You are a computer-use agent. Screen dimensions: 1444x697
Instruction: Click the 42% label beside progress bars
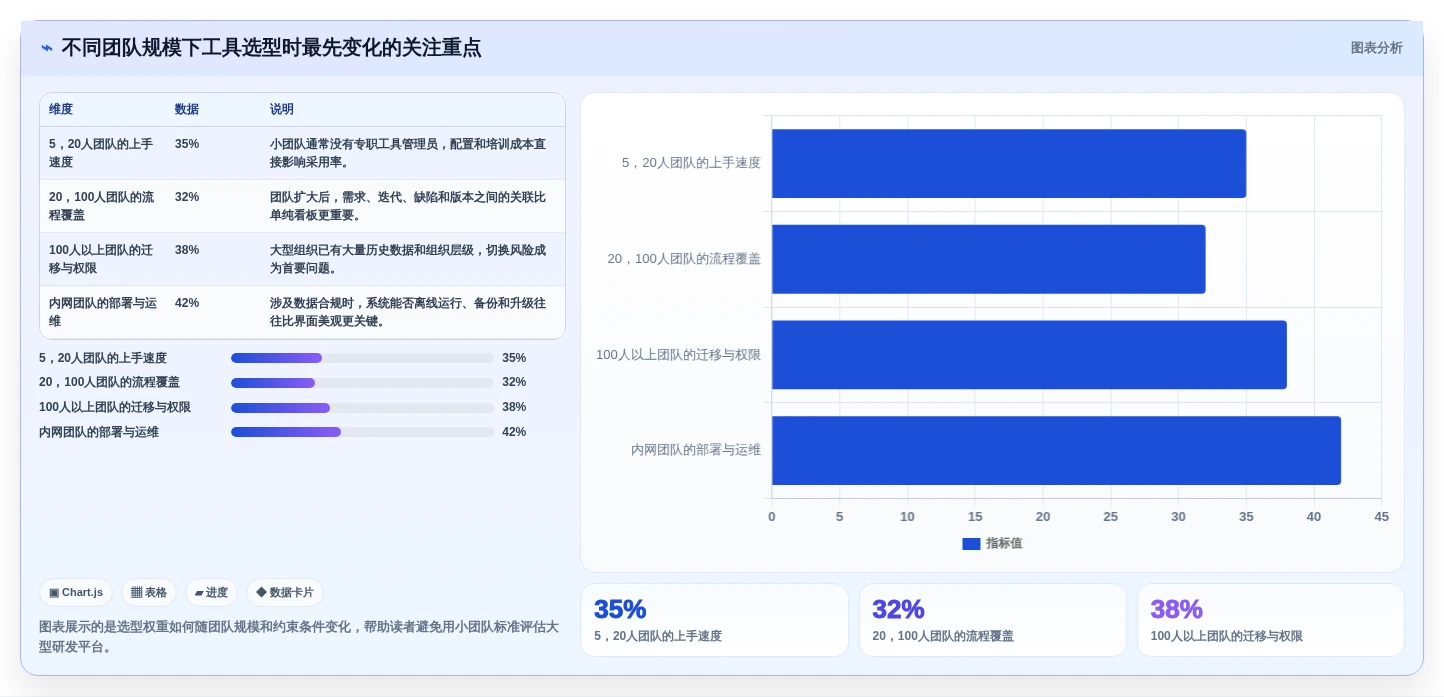click(x=514, y=432)
